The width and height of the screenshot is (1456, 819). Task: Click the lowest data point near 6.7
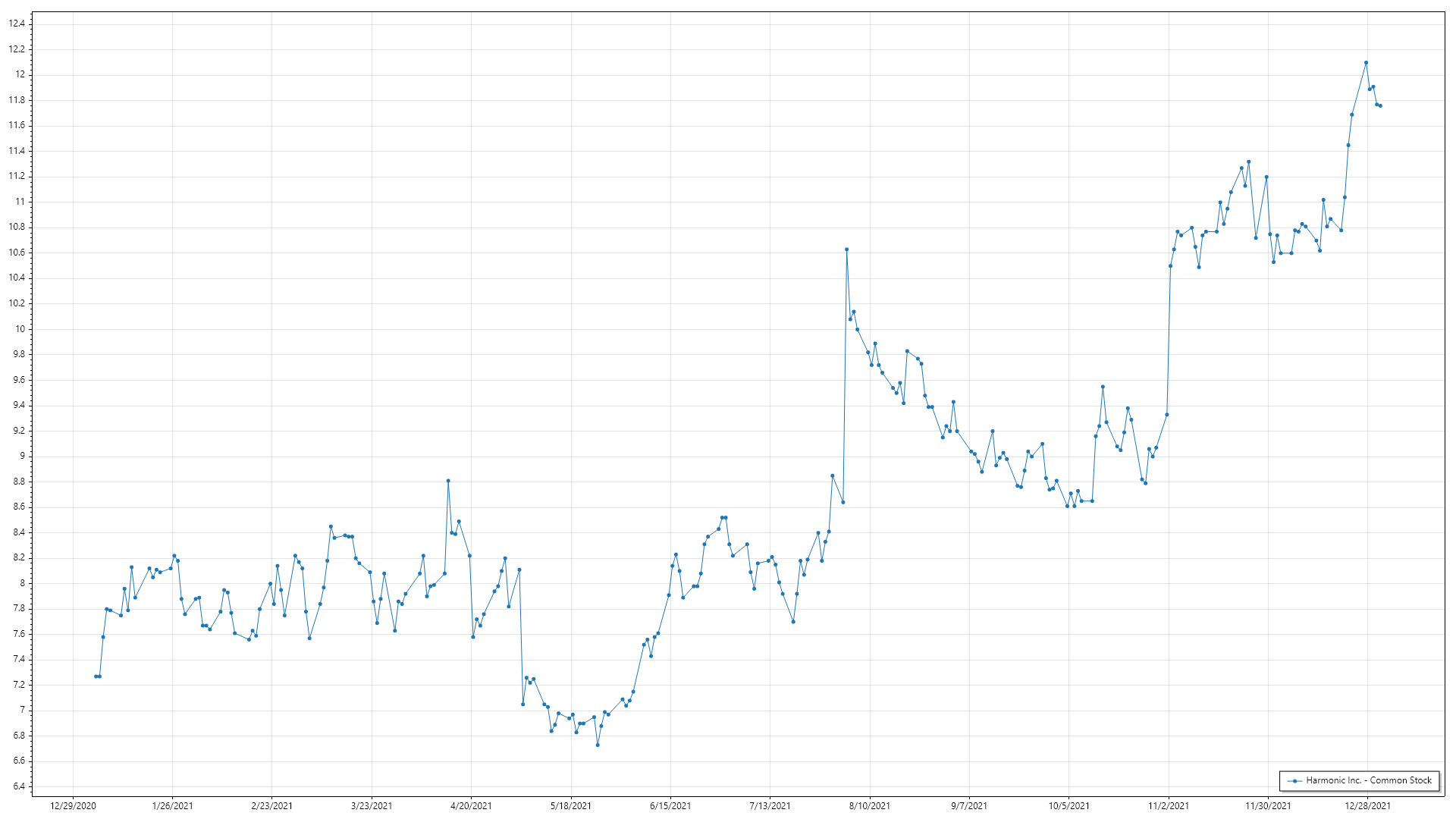(598, 745)
